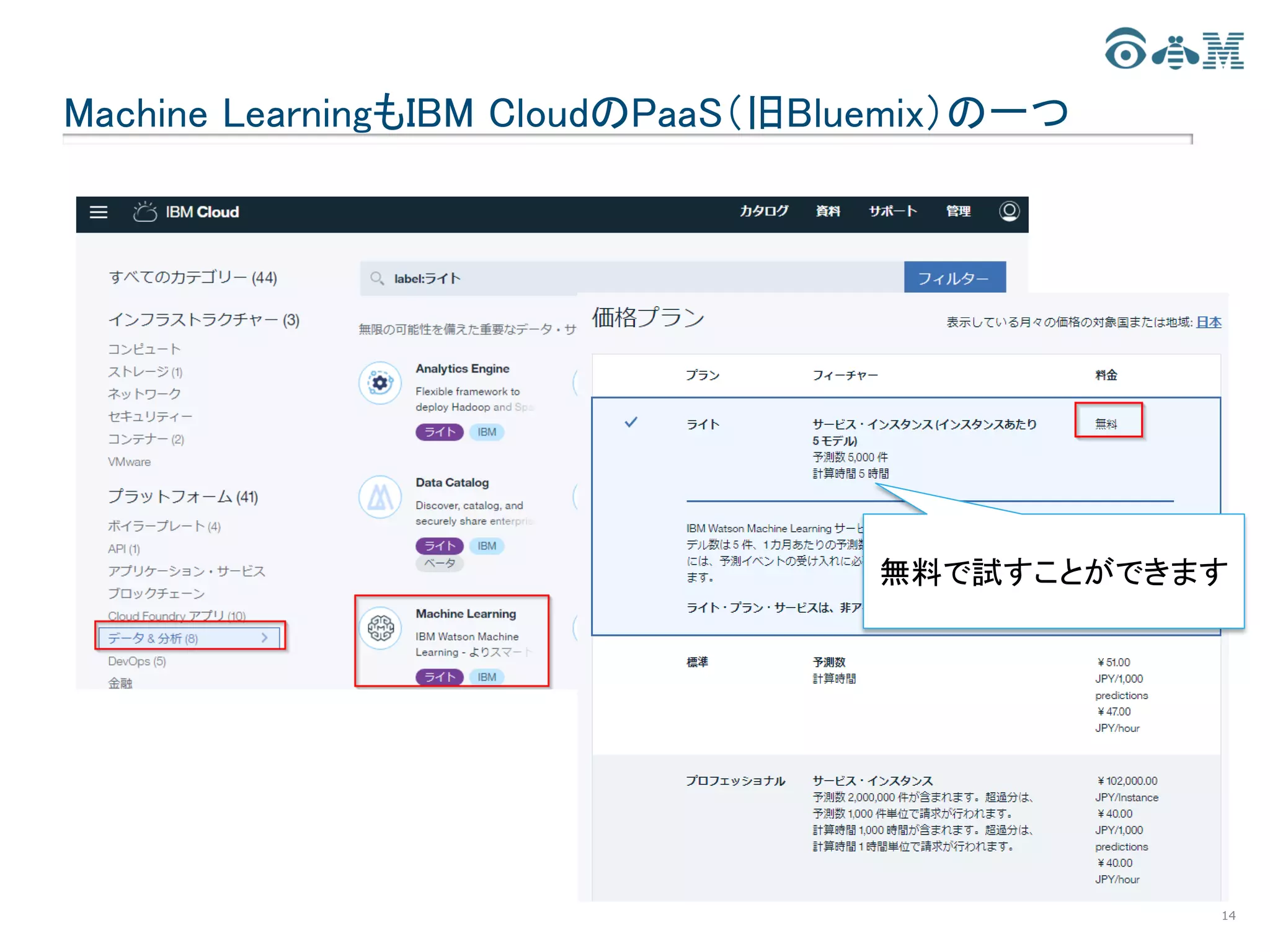Screen dimensions: 1270x952
Task: Click the 無料 price cell
Action: tap(1107, 423)
